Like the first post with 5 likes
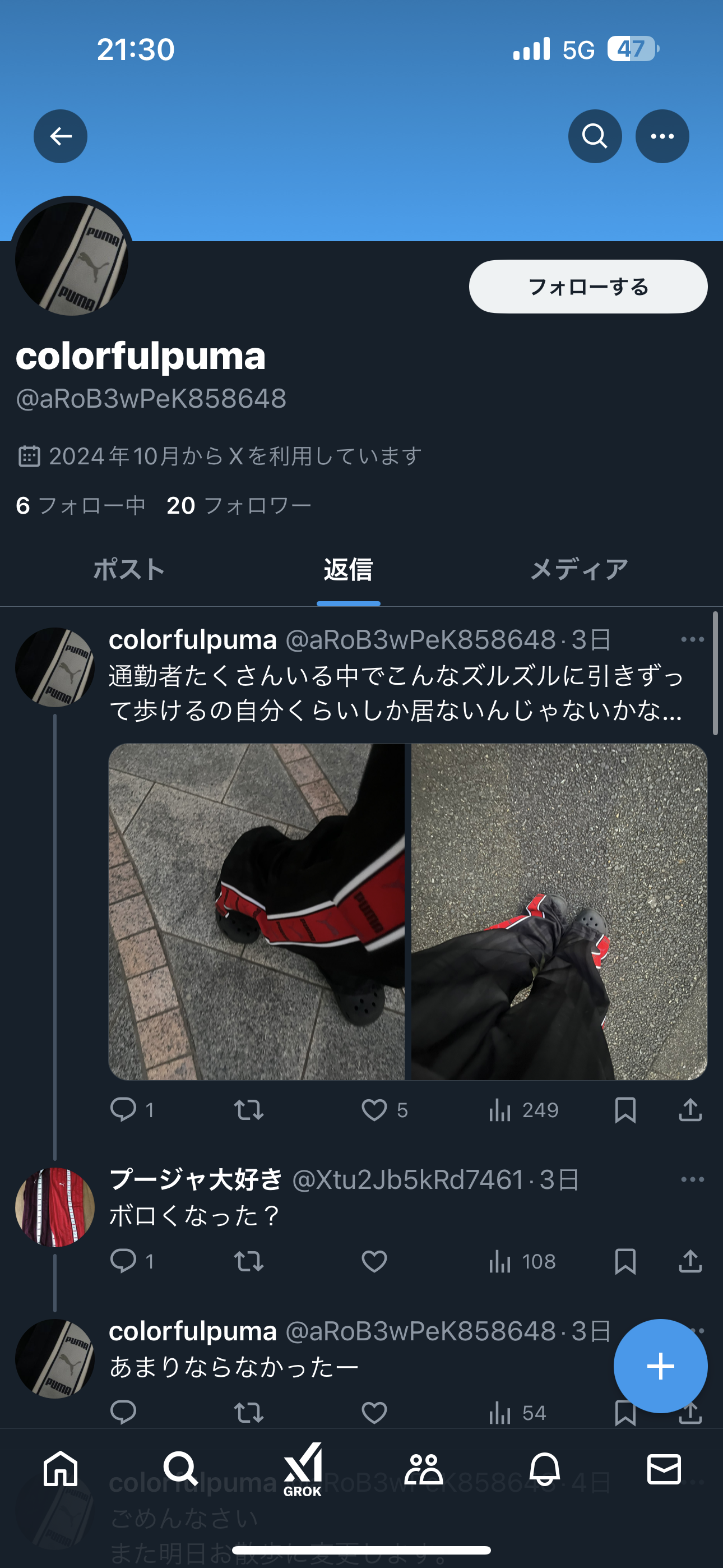The height and width of the screenshot is (1568, 723). (374, 1110)
